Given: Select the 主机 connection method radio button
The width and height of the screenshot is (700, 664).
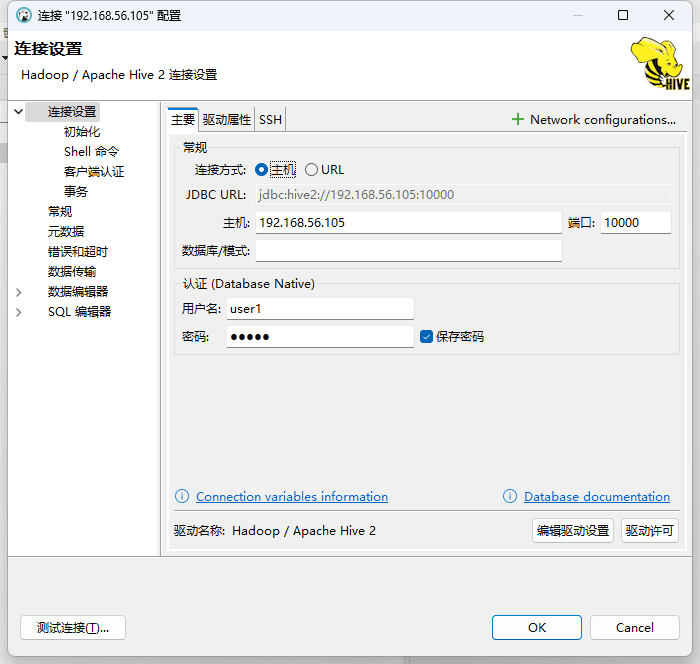Looking at the screenshot, I should tap(262, 170).
